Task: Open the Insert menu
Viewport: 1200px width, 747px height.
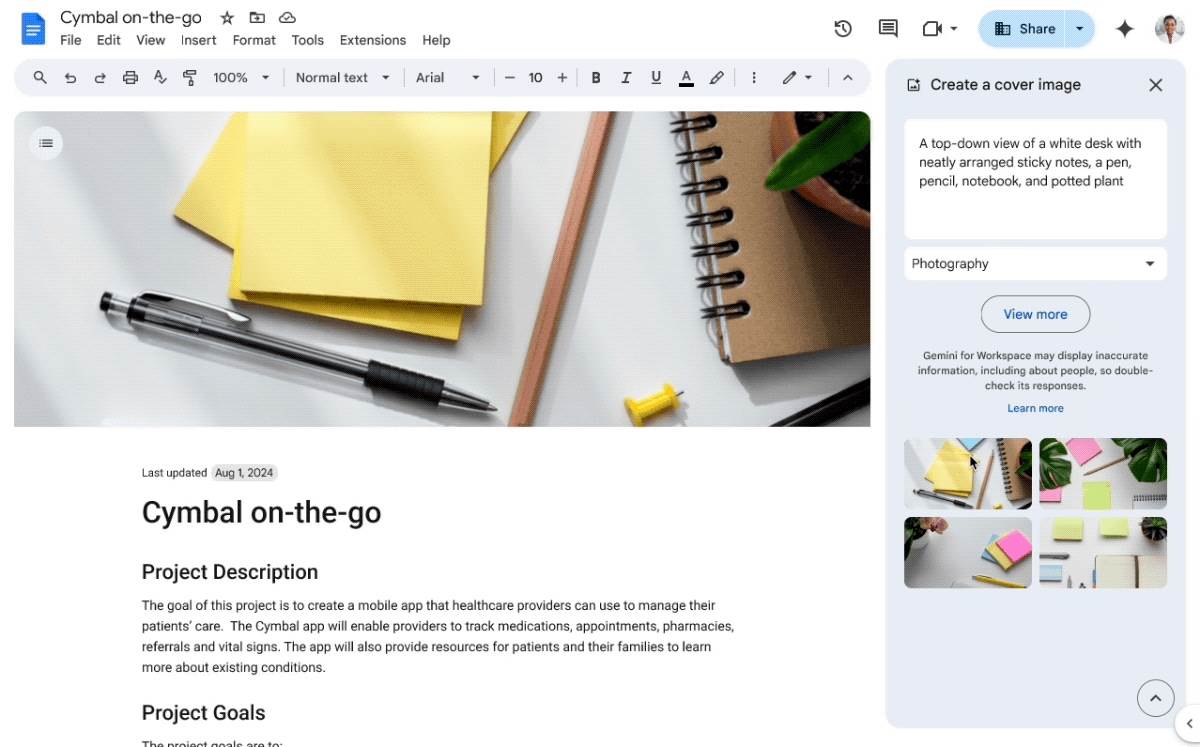Action: 198,40
